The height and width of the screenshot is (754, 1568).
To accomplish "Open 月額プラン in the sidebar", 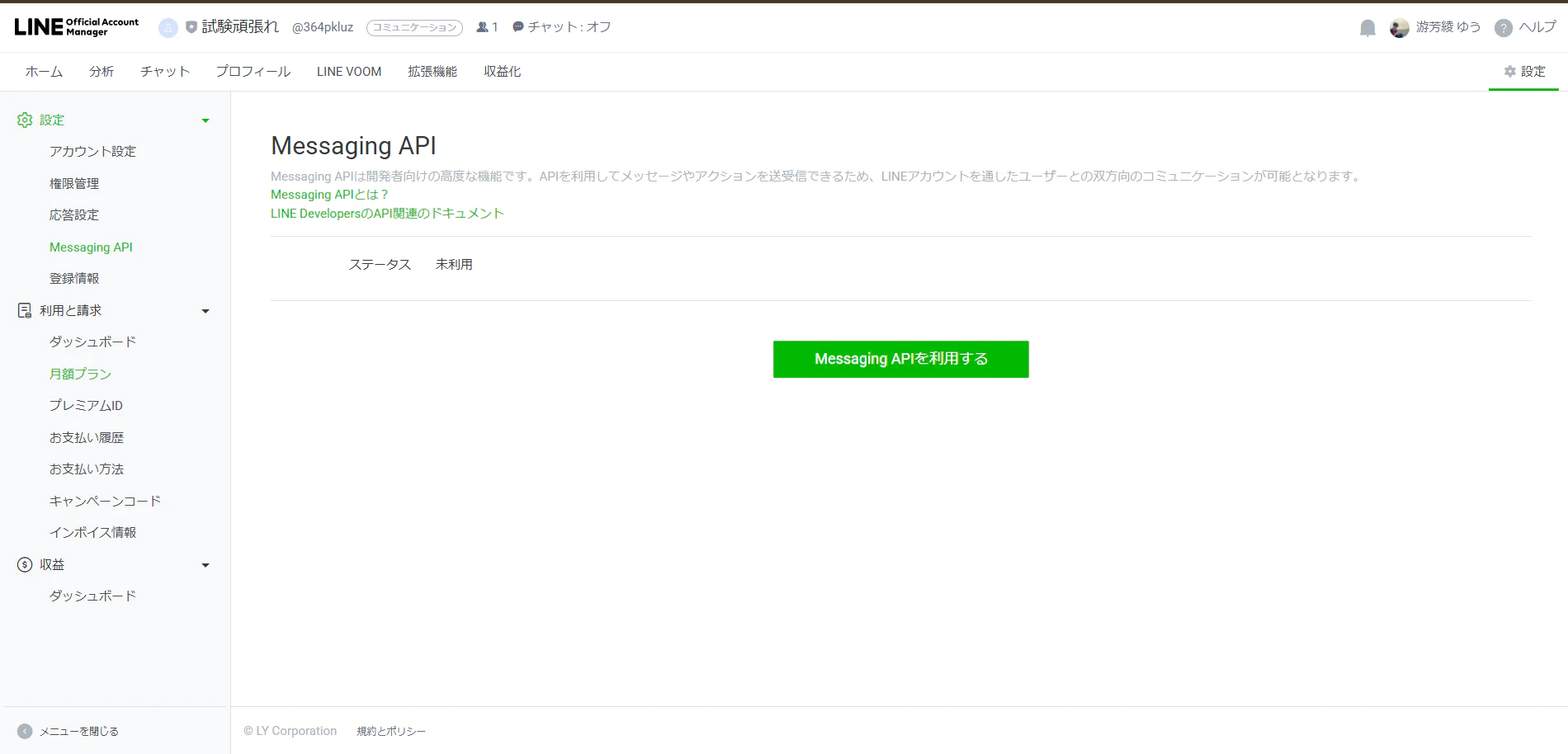I will (80, 375).
